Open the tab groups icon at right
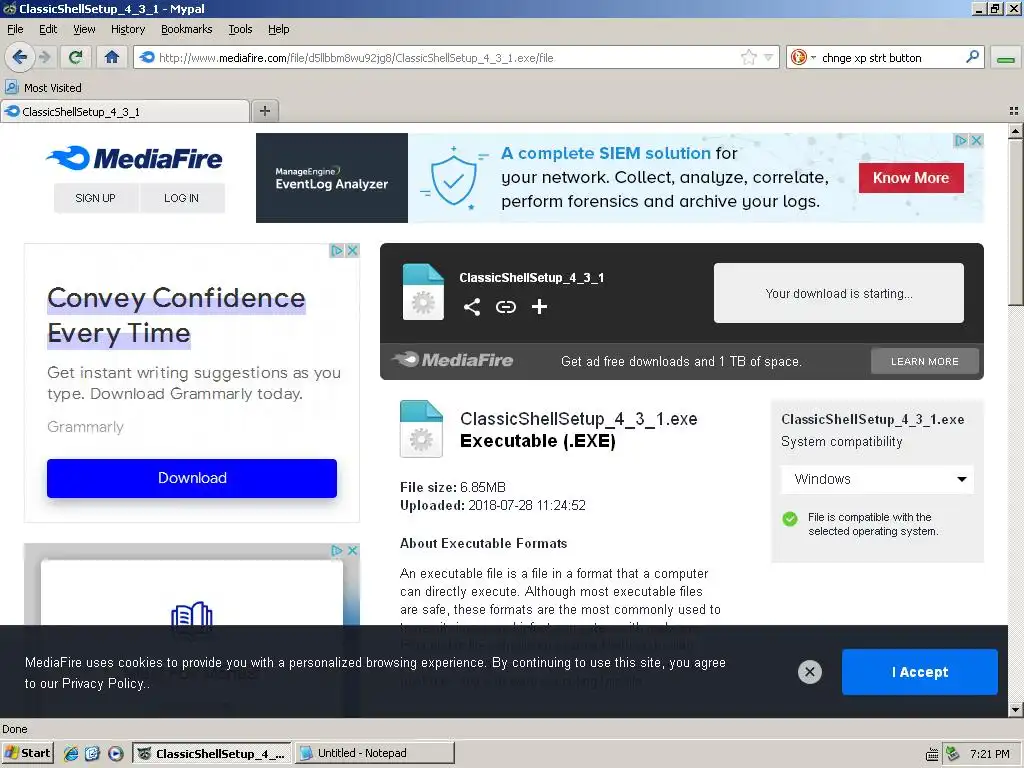The height and width of the screenshot is (768, 1024). click(x=1014, y=111)
